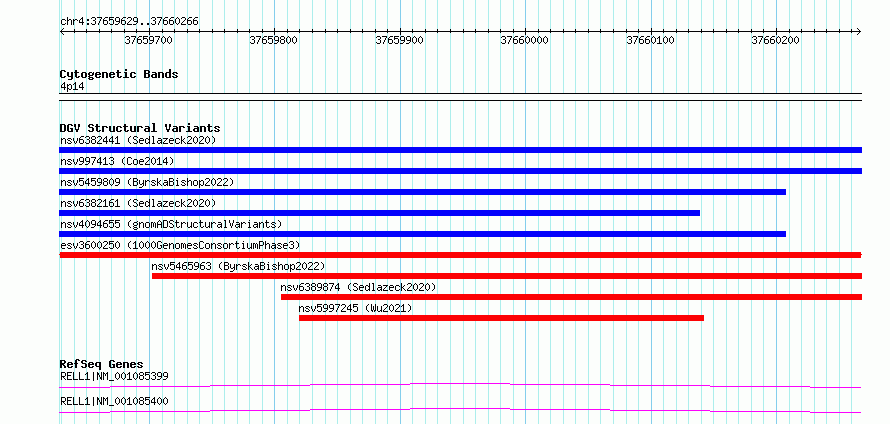Open the Cytogenetic Bands track title

(119, 74)
